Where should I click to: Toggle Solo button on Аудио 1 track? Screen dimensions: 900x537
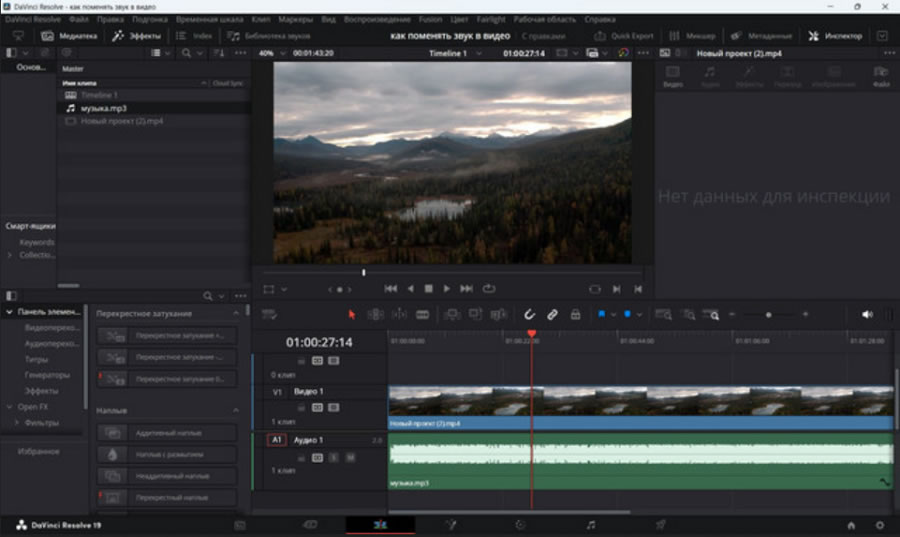(x=333, y=458)
